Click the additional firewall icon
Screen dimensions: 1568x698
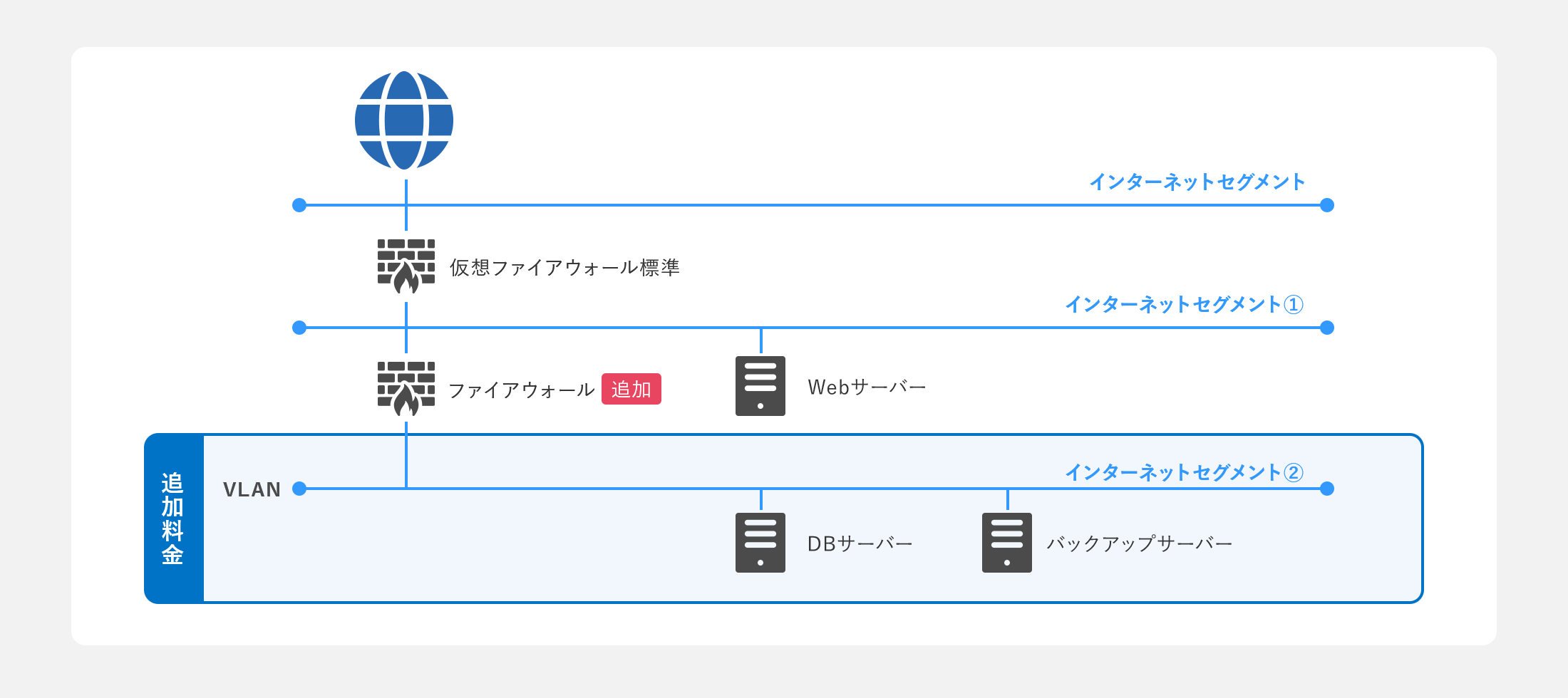click(x=406, y=389)
